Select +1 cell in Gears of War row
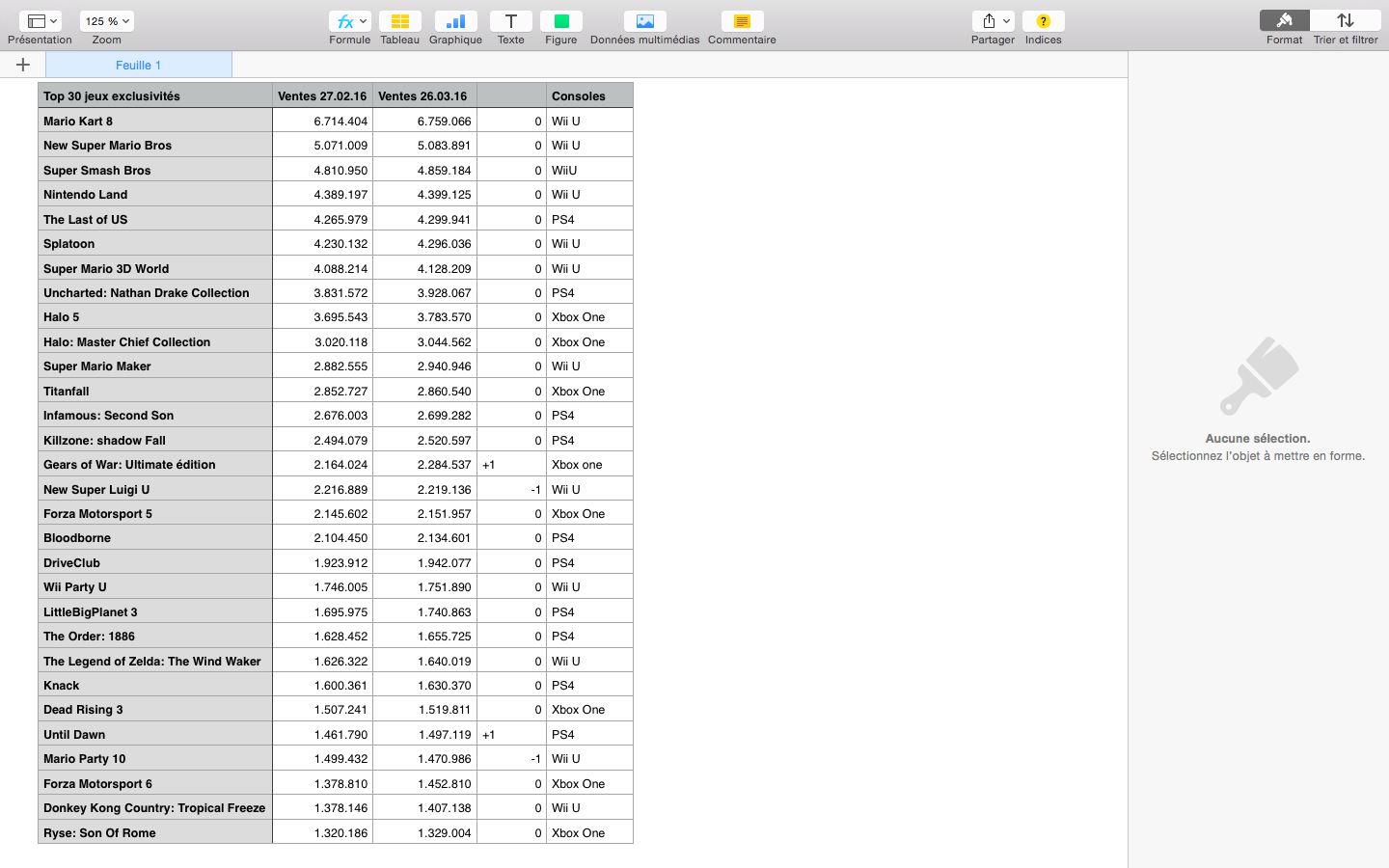The height and width of the screenshot is (868, 1389). click(511, 464)
